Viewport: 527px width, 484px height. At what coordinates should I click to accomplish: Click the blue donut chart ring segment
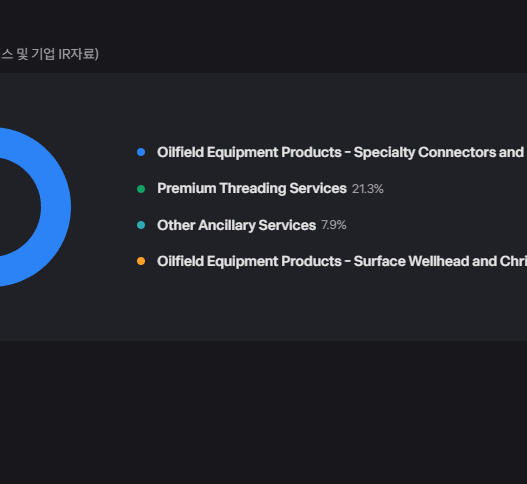coord(55,207)
